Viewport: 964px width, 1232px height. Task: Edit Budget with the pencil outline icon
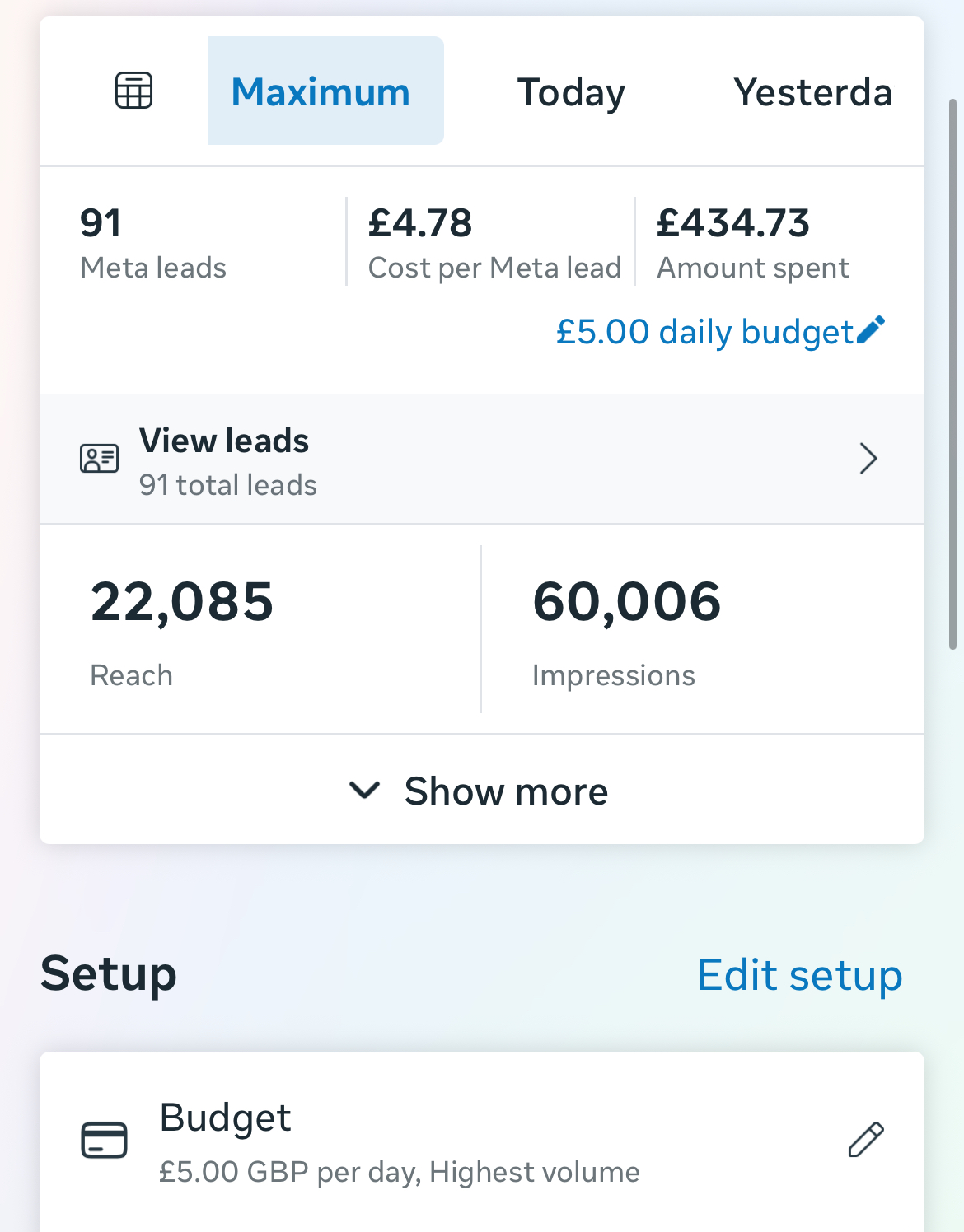[866, 1140]
